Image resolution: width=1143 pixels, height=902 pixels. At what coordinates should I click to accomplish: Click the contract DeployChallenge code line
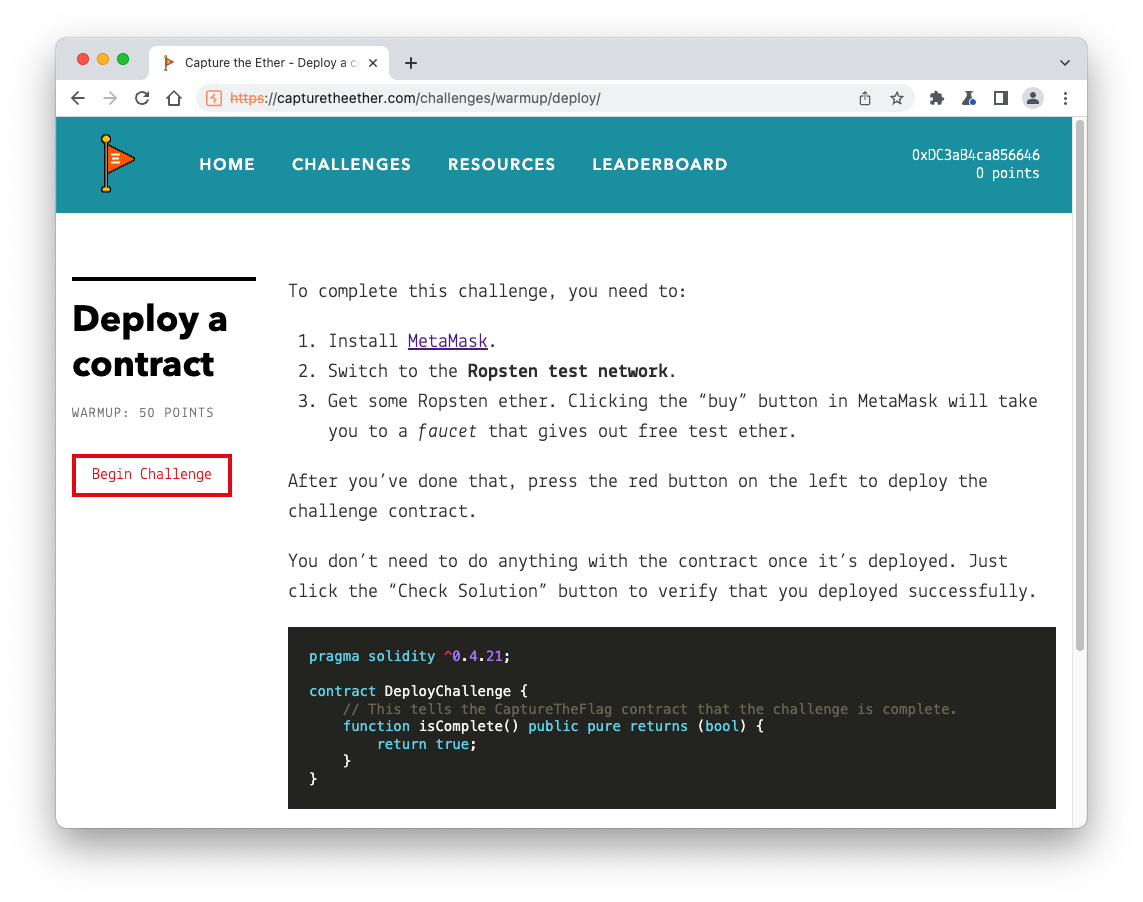(418, 691)
